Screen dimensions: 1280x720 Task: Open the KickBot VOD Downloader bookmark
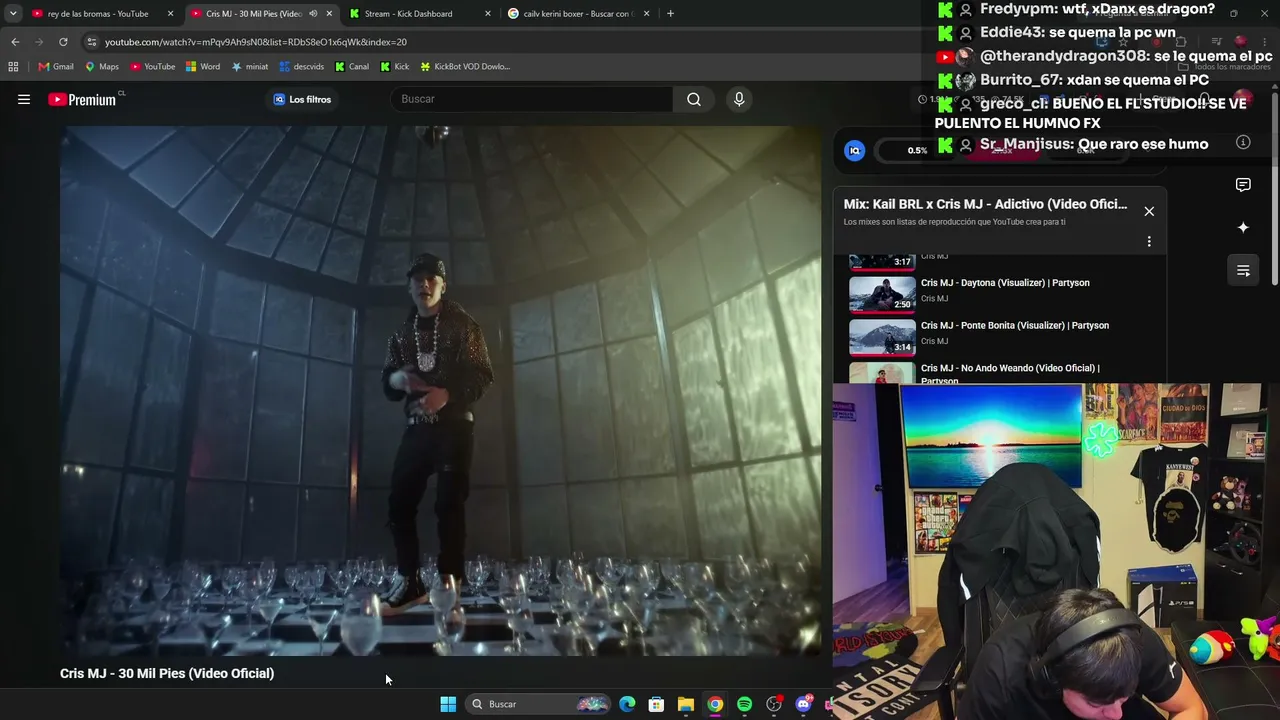click(465, 67)
